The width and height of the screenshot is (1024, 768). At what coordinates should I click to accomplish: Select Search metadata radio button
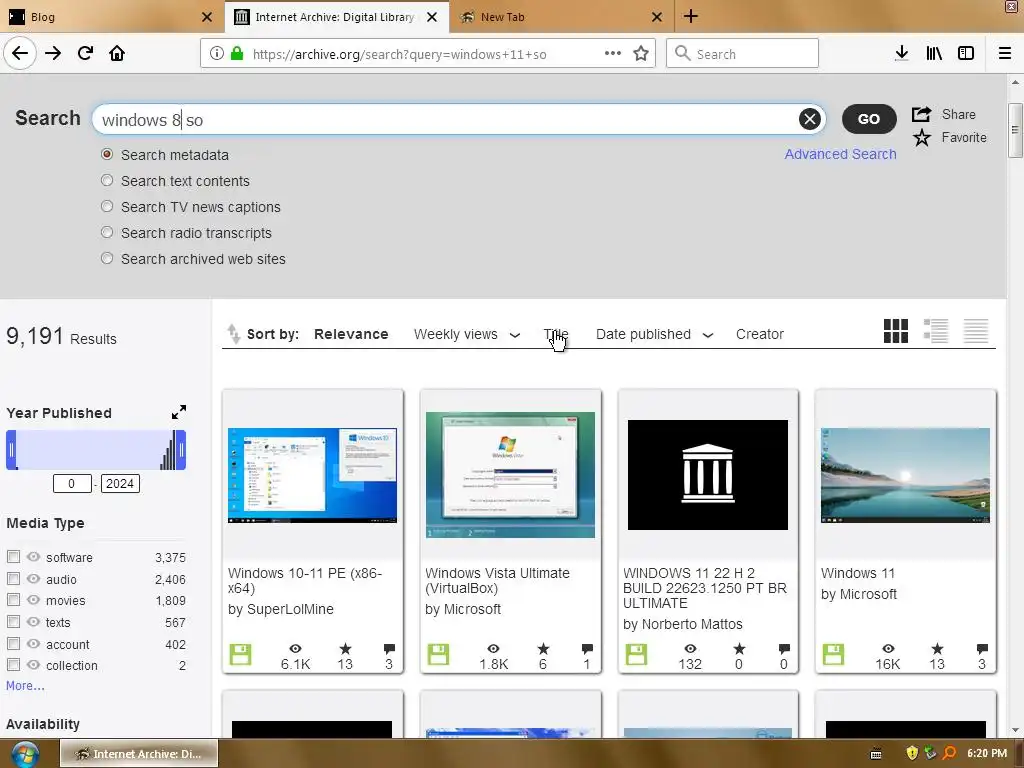[107, 154]
